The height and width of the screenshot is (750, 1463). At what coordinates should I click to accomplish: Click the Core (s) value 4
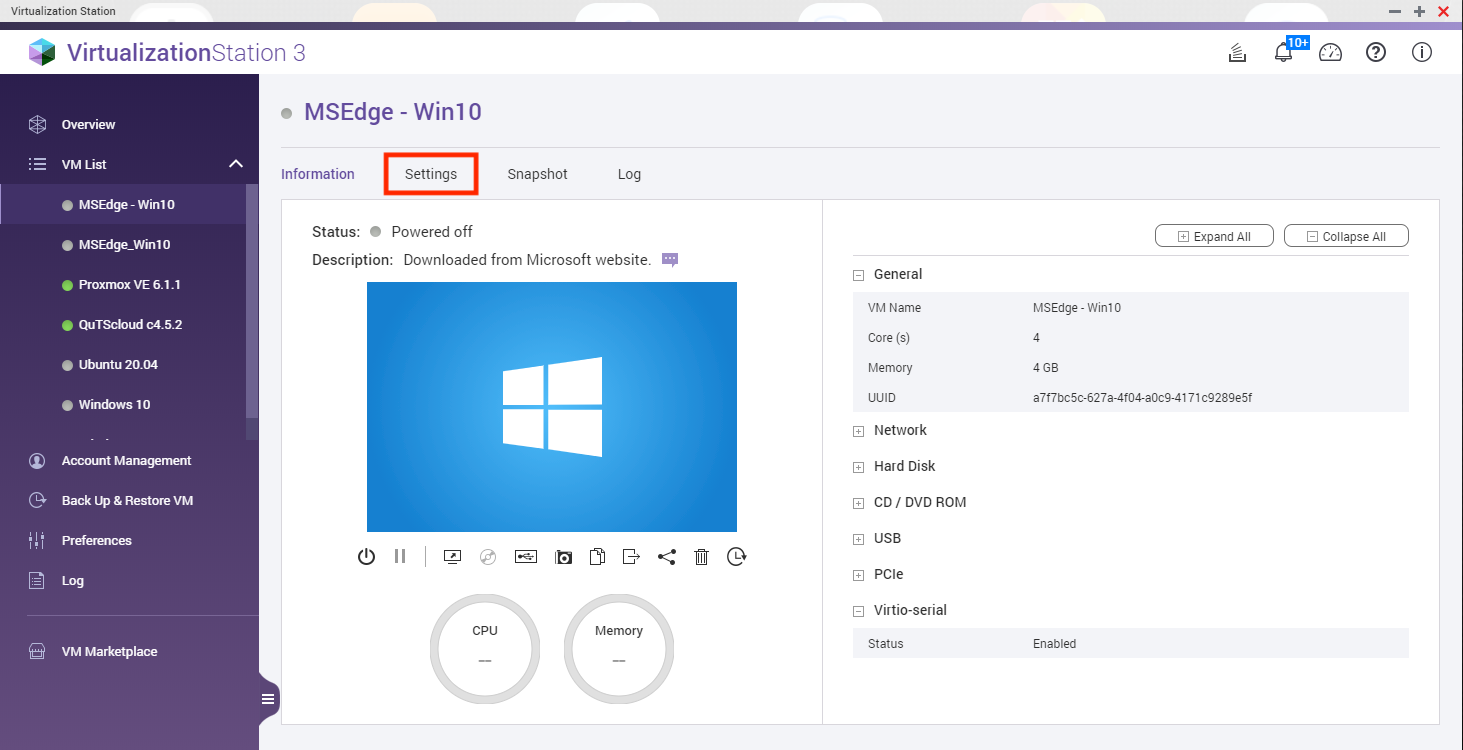coord(1036,338)
